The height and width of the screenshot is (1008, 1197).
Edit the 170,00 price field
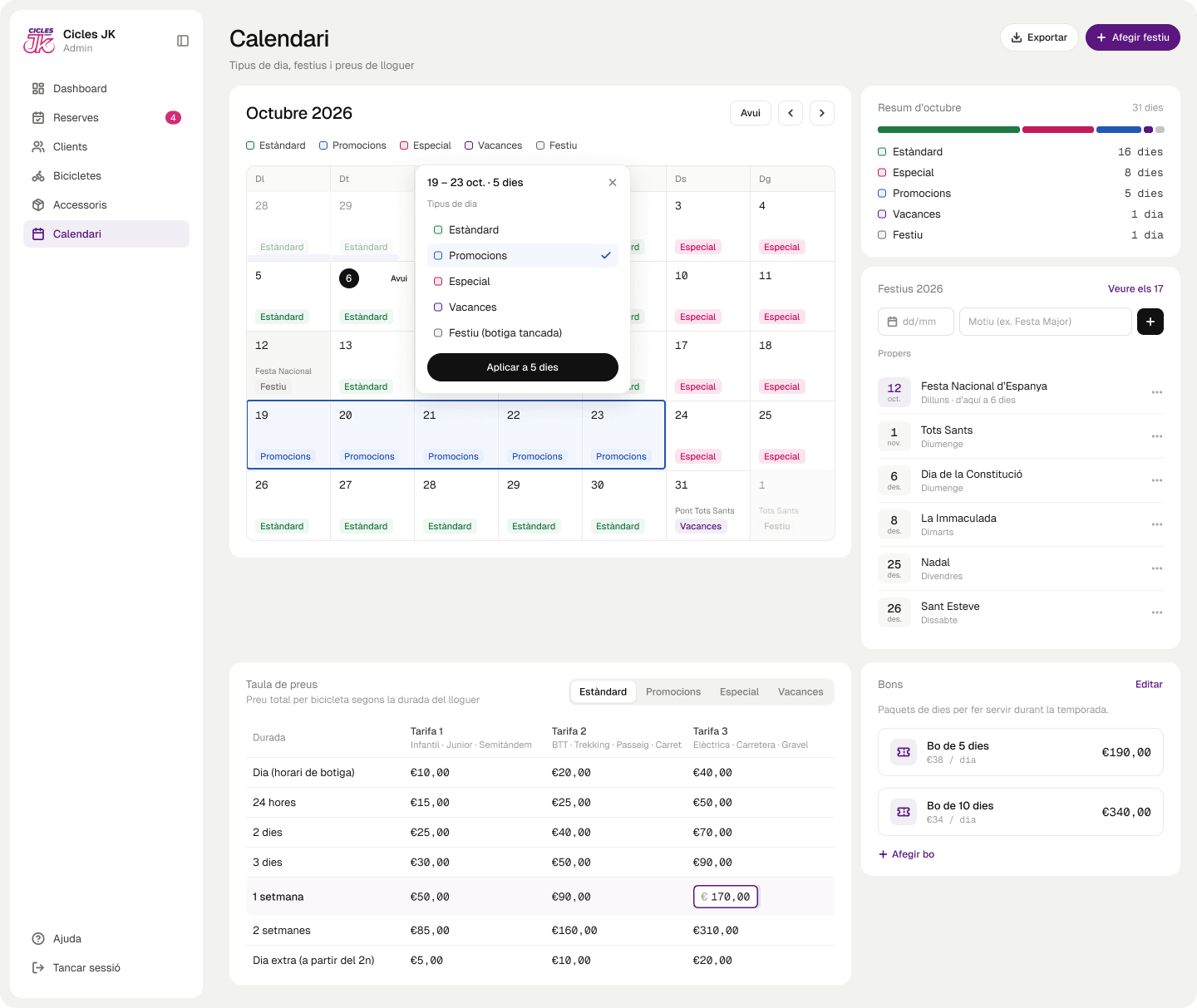726,897
